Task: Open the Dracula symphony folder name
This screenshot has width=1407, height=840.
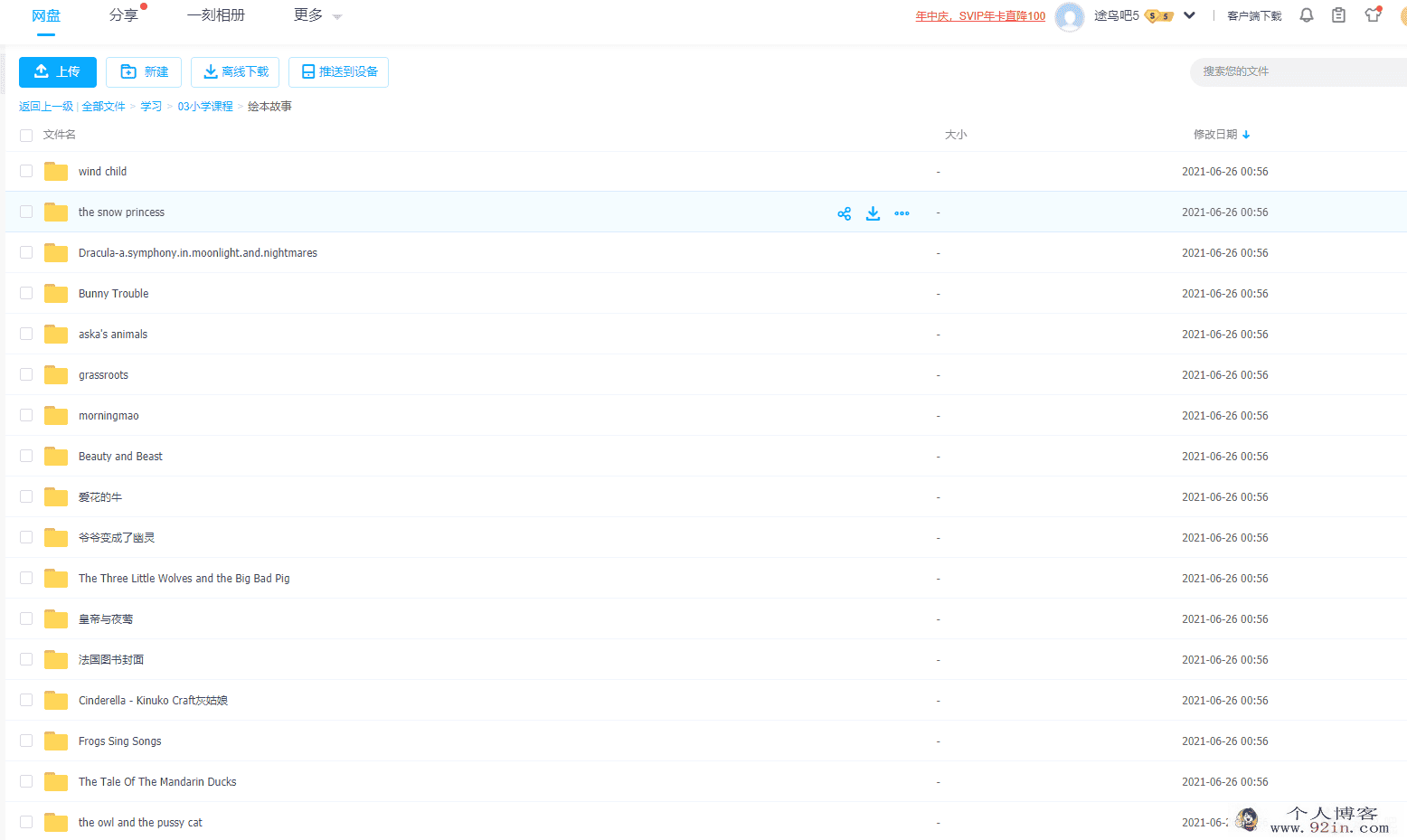Action: pos(198,252)
